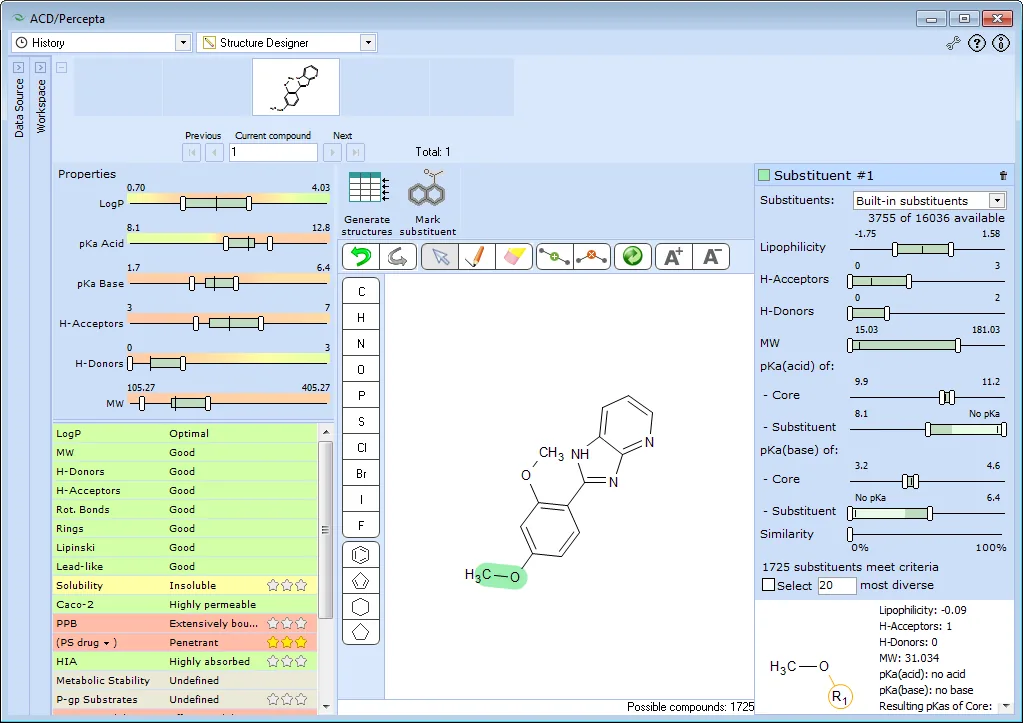
Task: Select the Cl atom button
Action: point(361,448)
